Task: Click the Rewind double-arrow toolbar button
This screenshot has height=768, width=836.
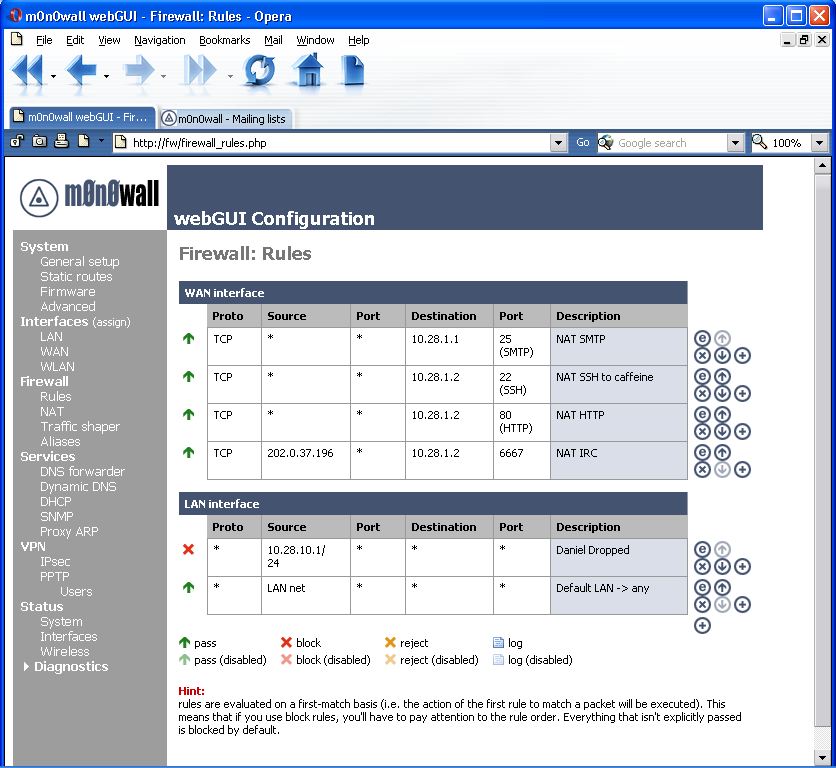Action: coord(27,71)
